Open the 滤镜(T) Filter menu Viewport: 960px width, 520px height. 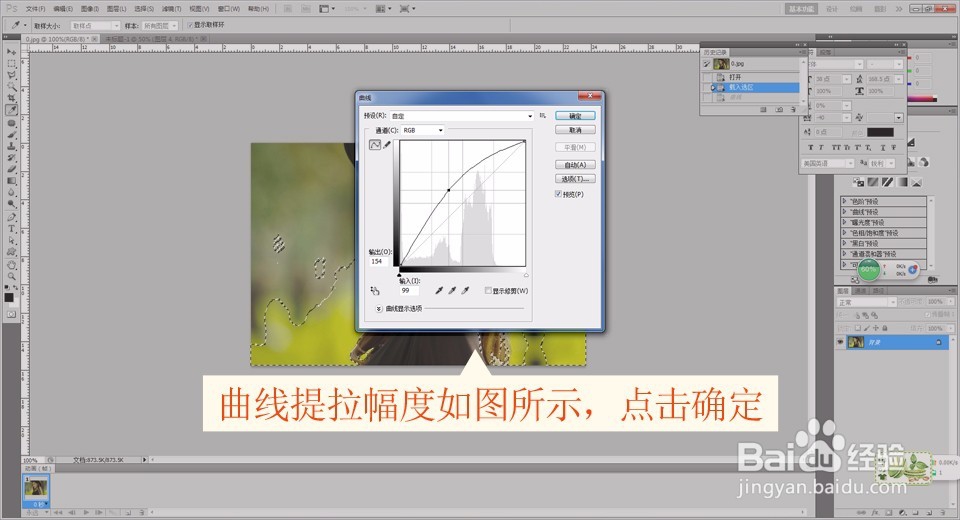coord(171,9)
